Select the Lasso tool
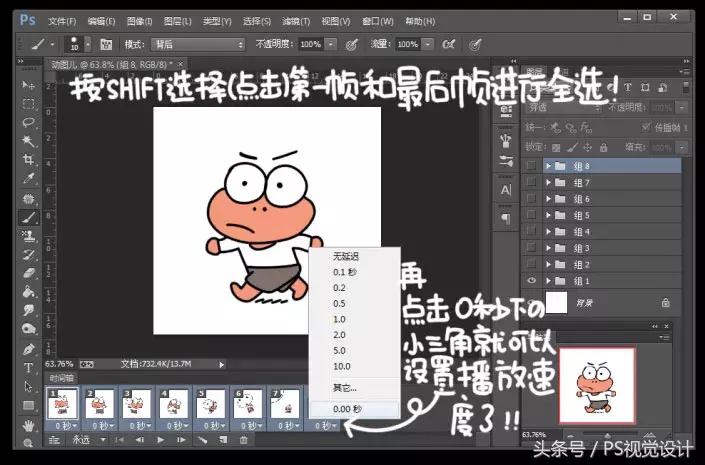This screenshot has height=465, width=705. pyautogui.click(x=29, y=122)
